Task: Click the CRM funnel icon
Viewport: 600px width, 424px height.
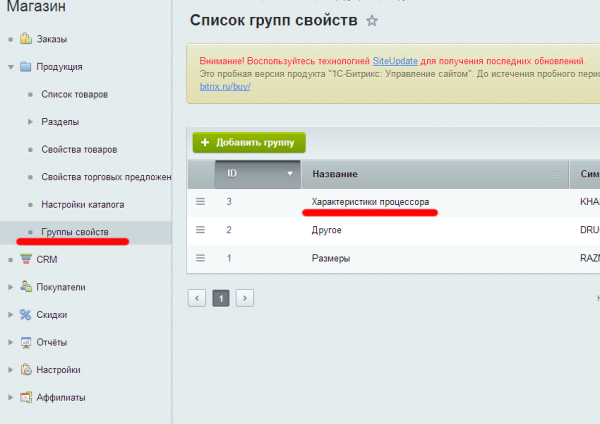Action: 25,259
